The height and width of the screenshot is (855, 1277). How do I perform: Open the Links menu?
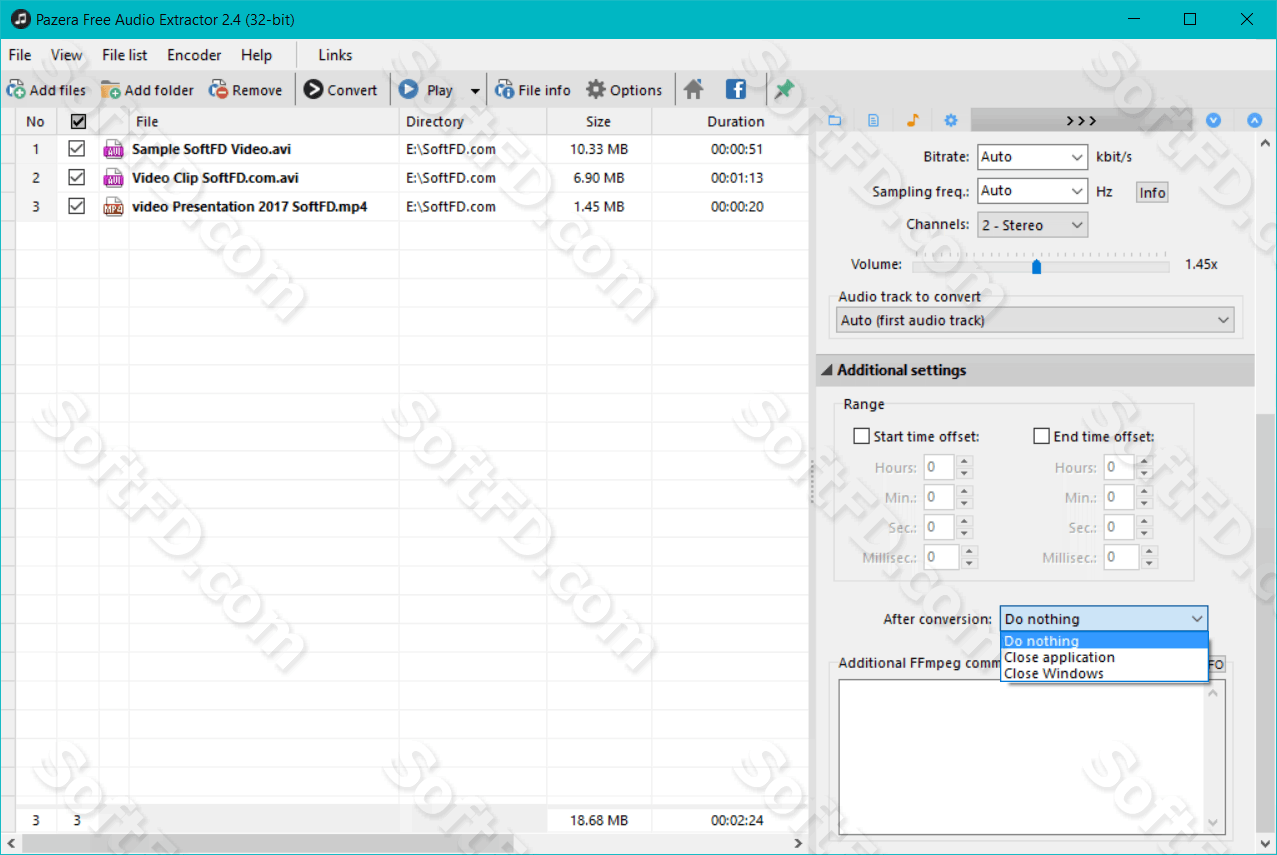pyautogui.click(x=335, y=55)
